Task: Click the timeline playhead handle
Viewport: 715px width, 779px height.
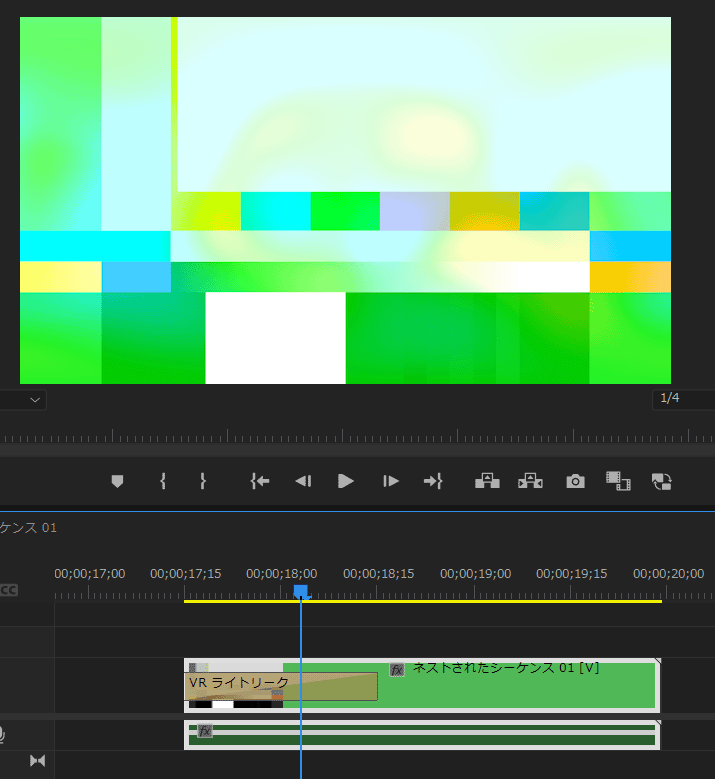Action: tap(301, 592)
